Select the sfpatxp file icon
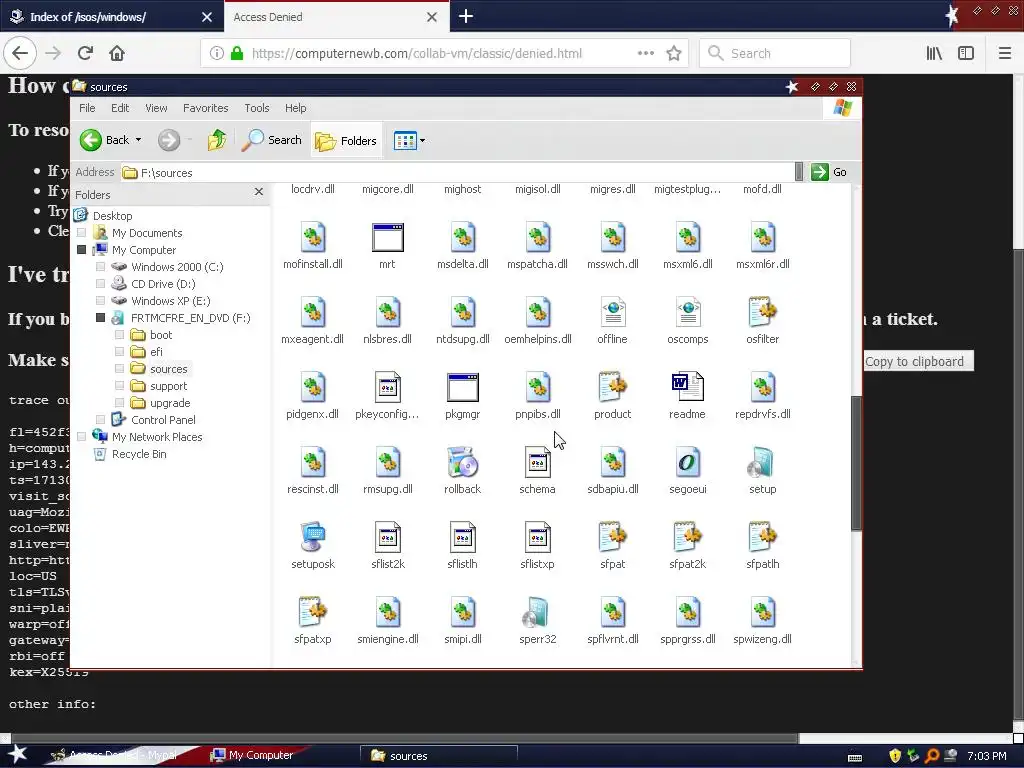This screenshot has height=768, width=1024. pos(313,613)
